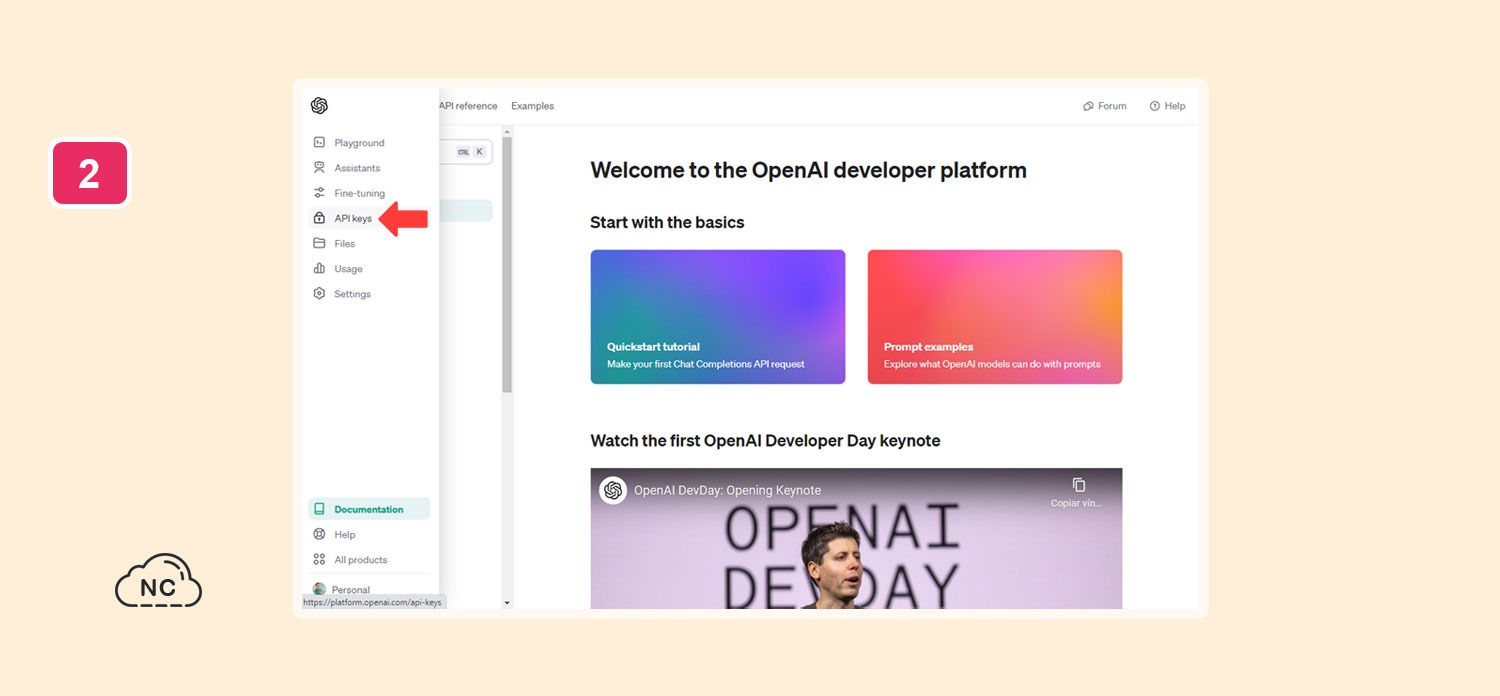
Task: Click the Fine-tuning sliders icon
Action: 319,193
